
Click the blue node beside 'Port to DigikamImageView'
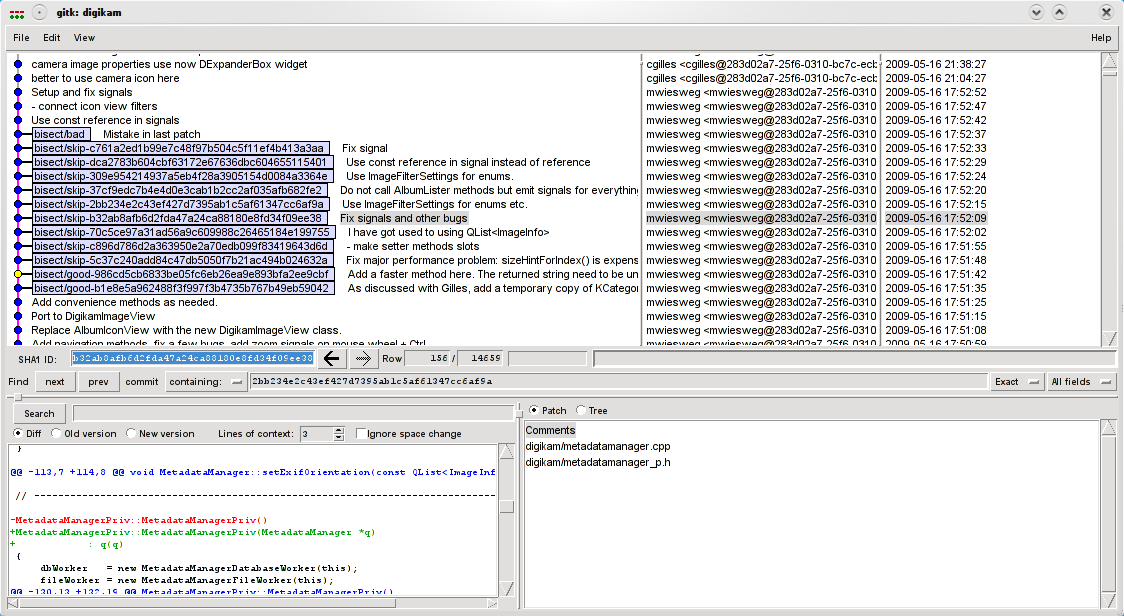tap(18, 316)
